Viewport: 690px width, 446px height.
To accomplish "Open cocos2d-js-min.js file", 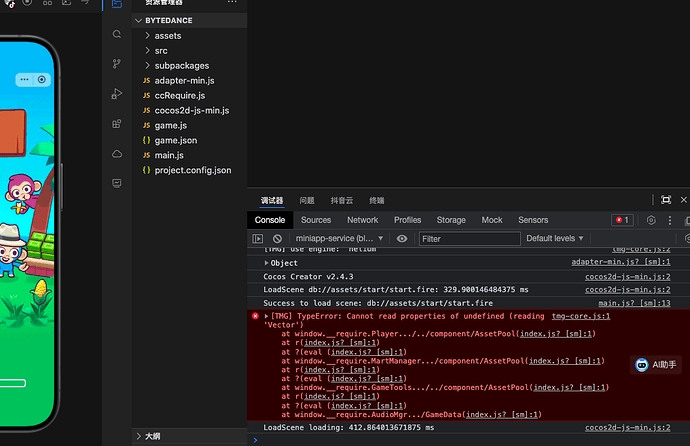I will 191,110.
